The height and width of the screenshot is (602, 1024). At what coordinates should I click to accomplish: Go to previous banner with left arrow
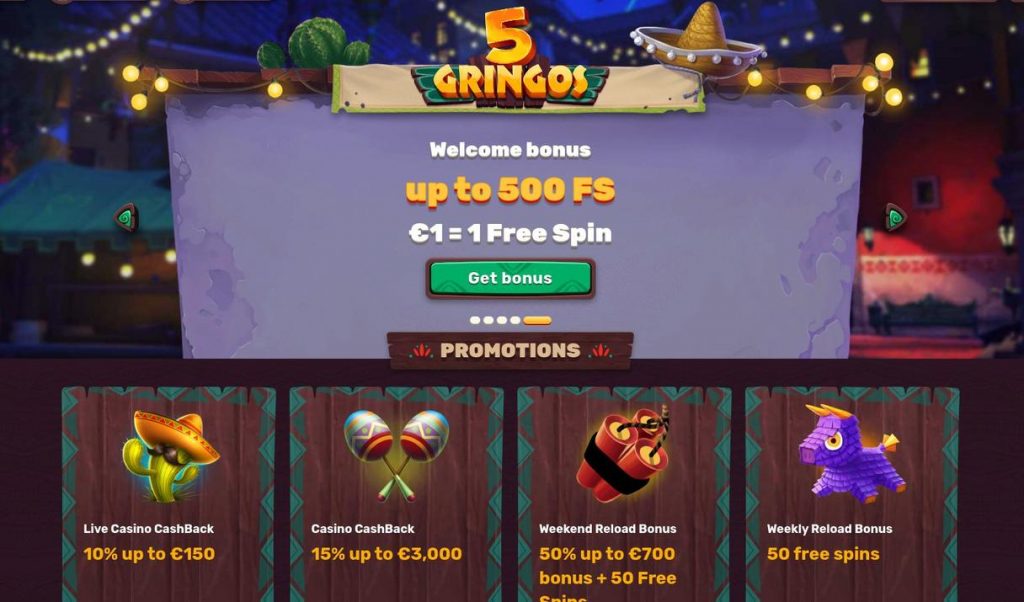(x=127, y=217)
